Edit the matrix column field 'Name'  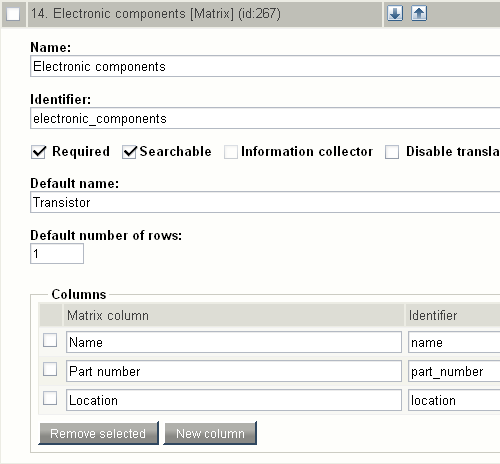pos(234,342)
